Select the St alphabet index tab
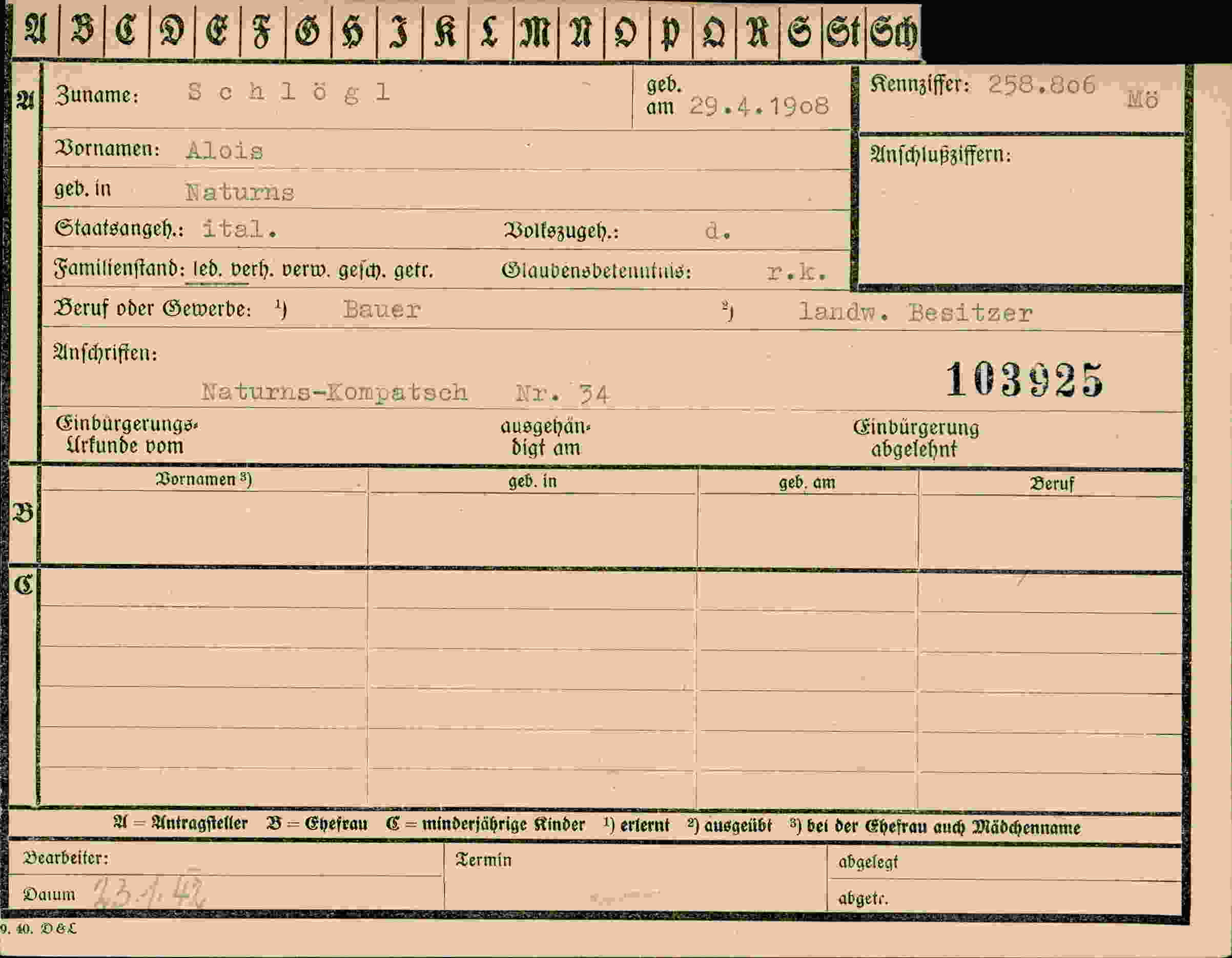 [844, 32]
